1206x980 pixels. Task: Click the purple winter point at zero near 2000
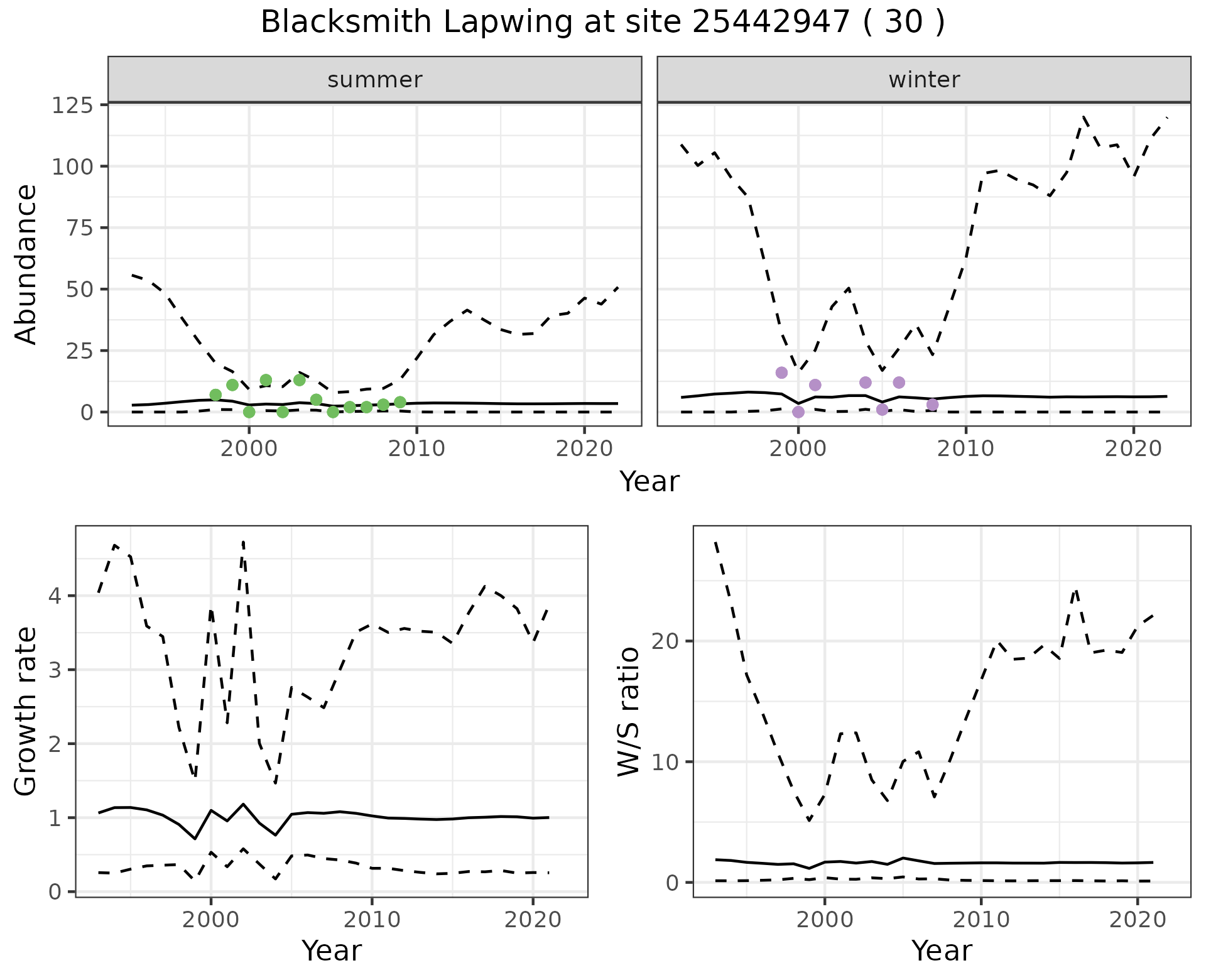(798, 412)
